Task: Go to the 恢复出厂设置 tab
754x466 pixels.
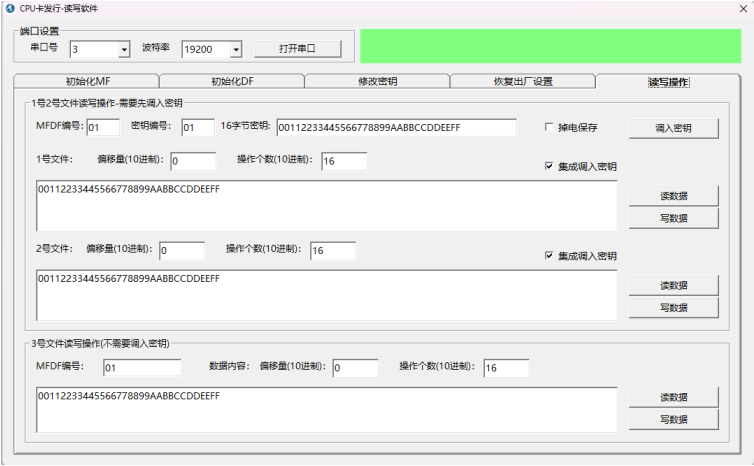Action: point(521,82)
